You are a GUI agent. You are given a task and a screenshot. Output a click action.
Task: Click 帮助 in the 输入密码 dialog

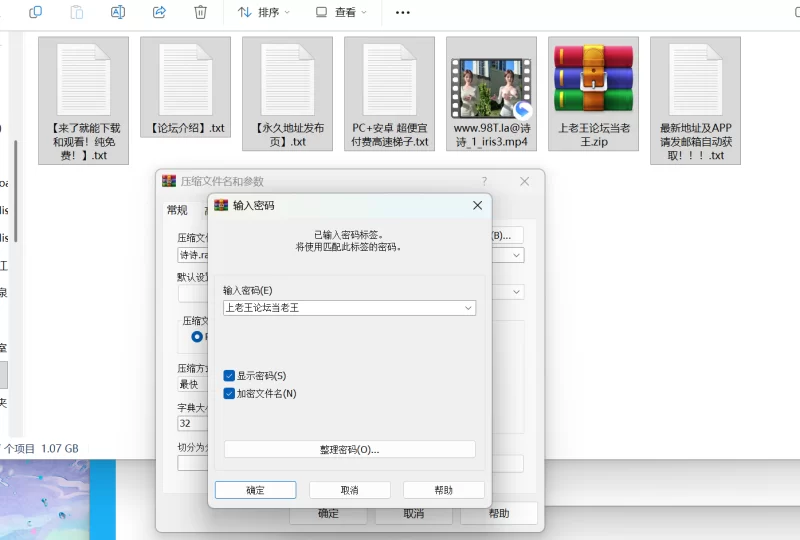pyautogui.click(x=443, y=490)
